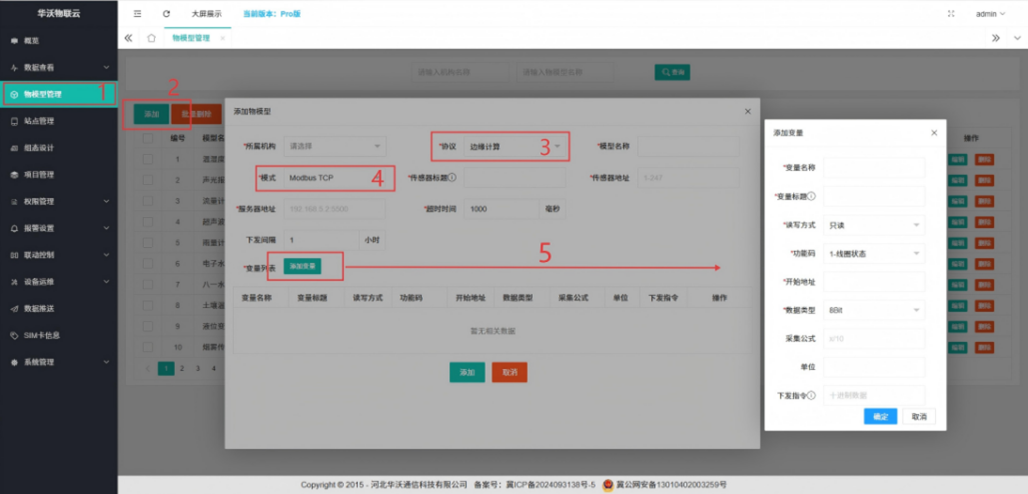Viewport: 1028px width, 494px height.
Task: Click 取消 in 添加物模型 dialog
Action: (509, 372)
